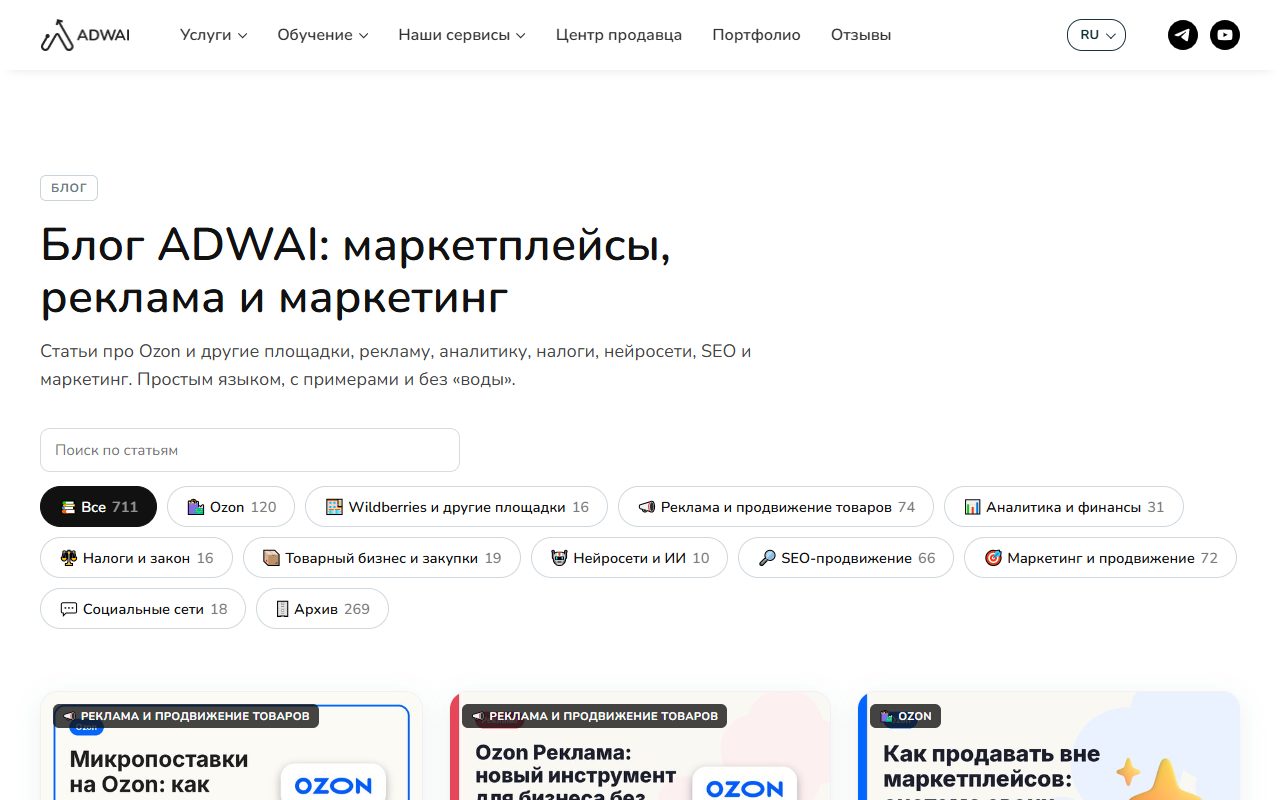Open the Telegram channel icon

1183,35
